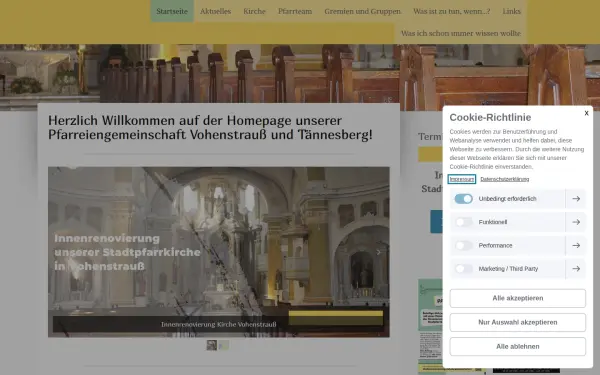Open the Startseite menu item
Image resolution: width=600 pixels, height=375 pixels.
[x=172, y=11]
